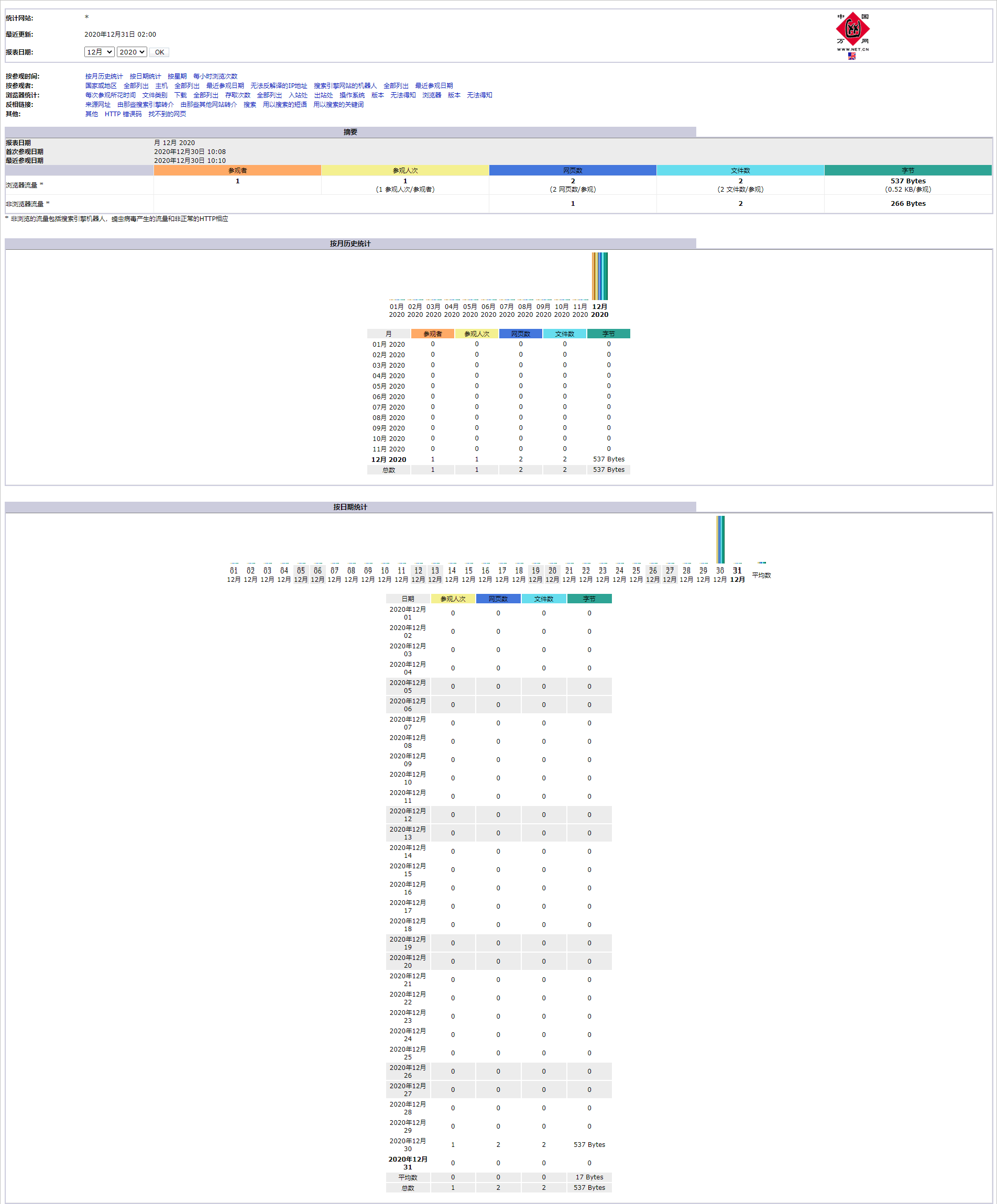Select the 12月 2020 row in monthly table
The width and height of the screenshot is (997, 1204).
coord(499,459)
